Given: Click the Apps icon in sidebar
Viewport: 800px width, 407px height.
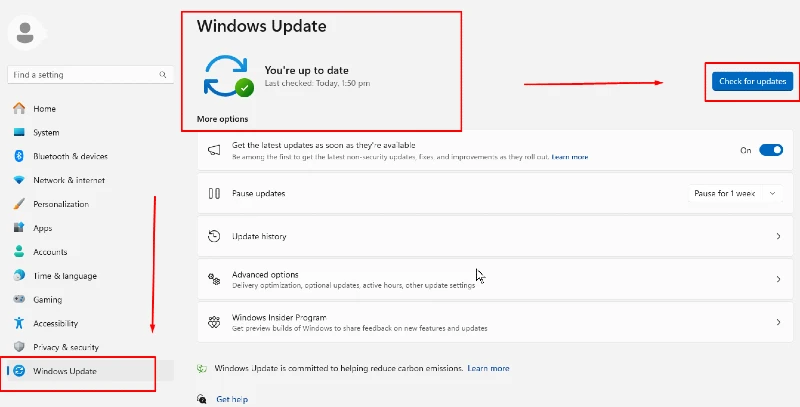Looking at the screenshot, I should [x=19, y=227].
